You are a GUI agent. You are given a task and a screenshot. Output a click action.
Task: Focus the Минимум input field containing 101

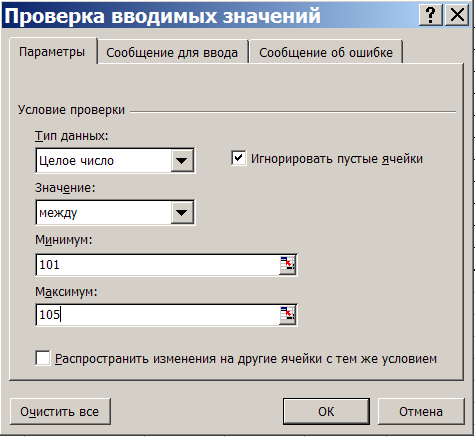tap(158, 265)
